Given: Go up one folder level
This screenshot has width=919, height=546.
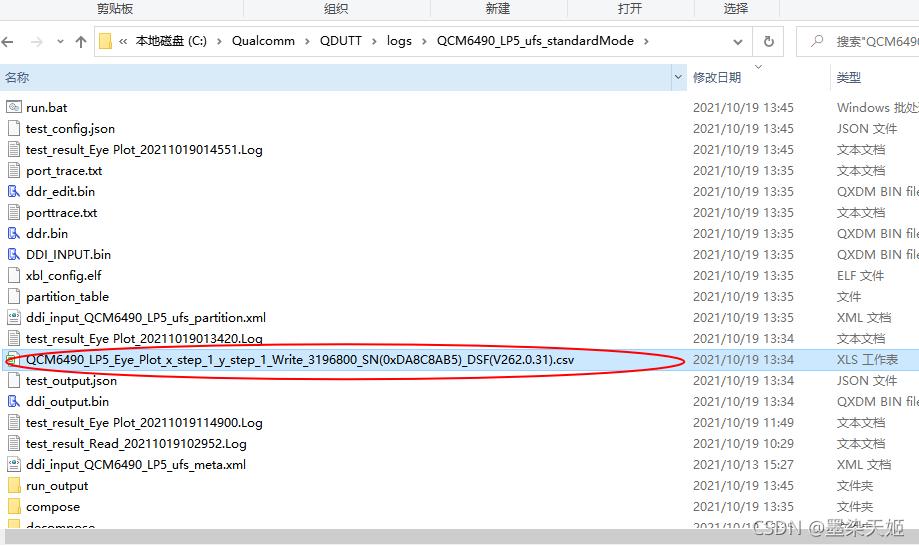Looking at the screenshot, I should pos(81,42).
